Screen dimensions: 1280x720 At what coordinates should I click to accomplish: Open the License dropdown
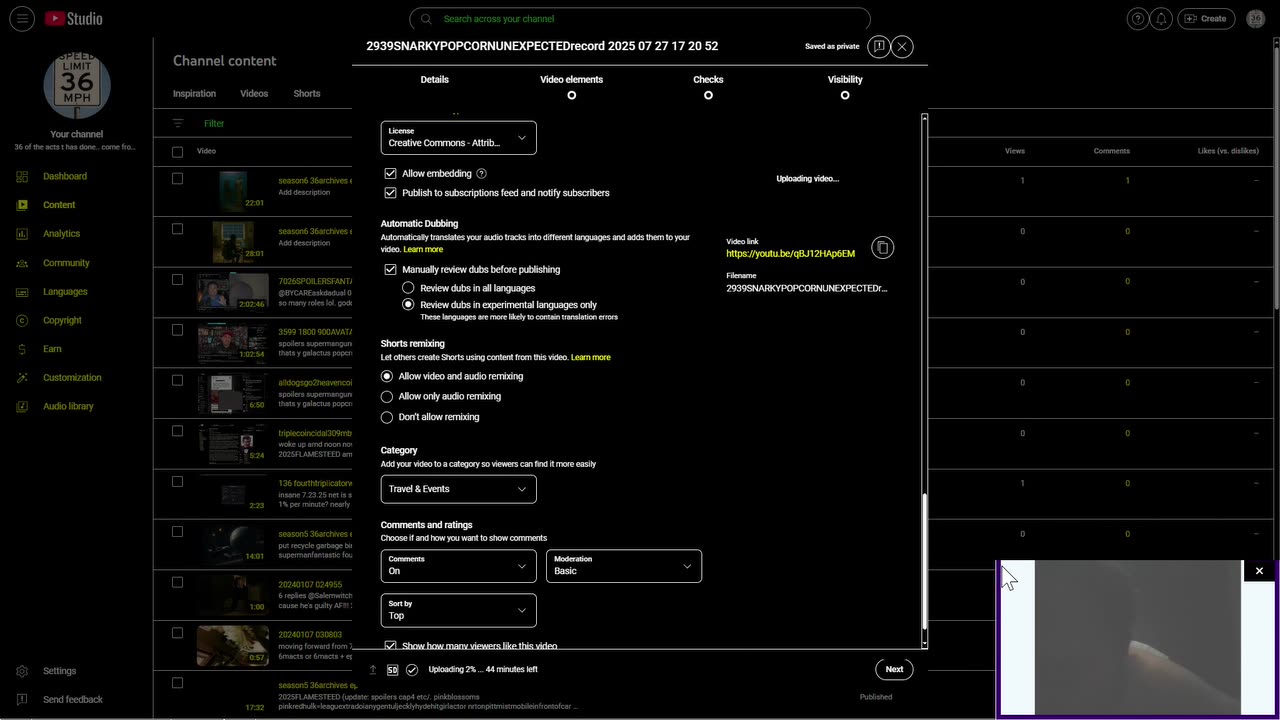point(458,138)
